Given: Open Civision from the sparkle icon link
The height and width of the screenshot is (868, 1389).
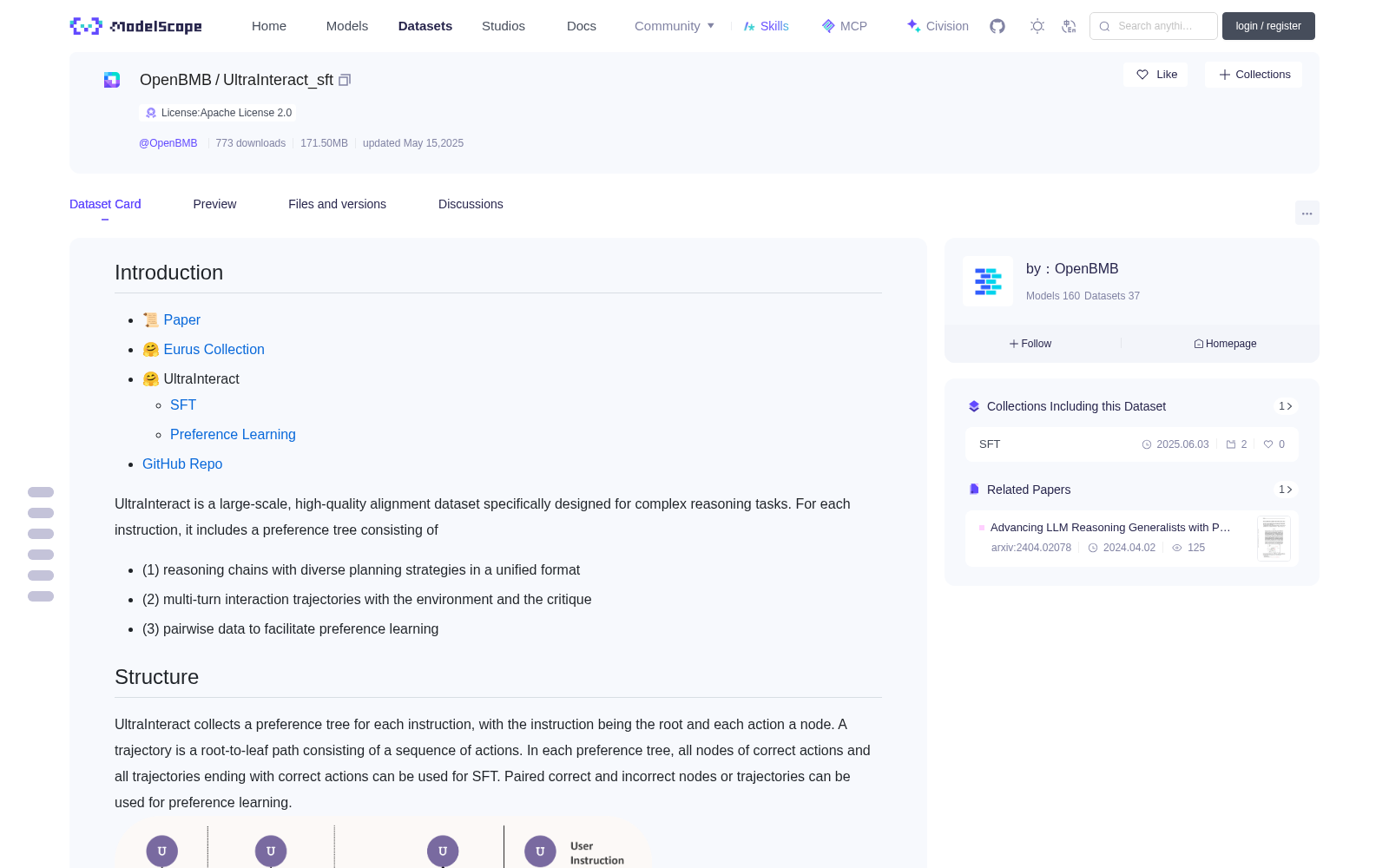Looking at the screenshot, I should (x=913, y=25).
